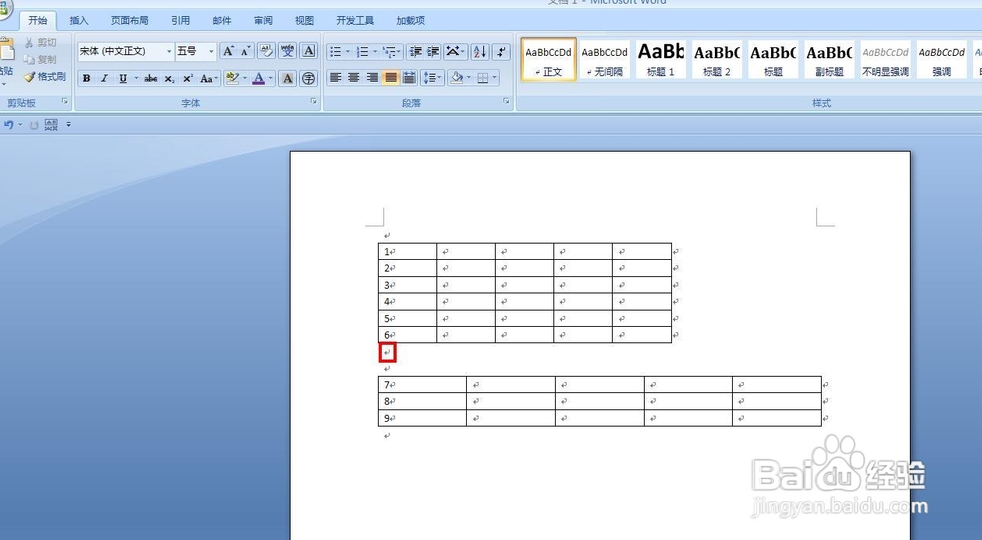Click the paragraph Shading paint bucket
This screenshot has height=540, width=982.
click(457, 78)
